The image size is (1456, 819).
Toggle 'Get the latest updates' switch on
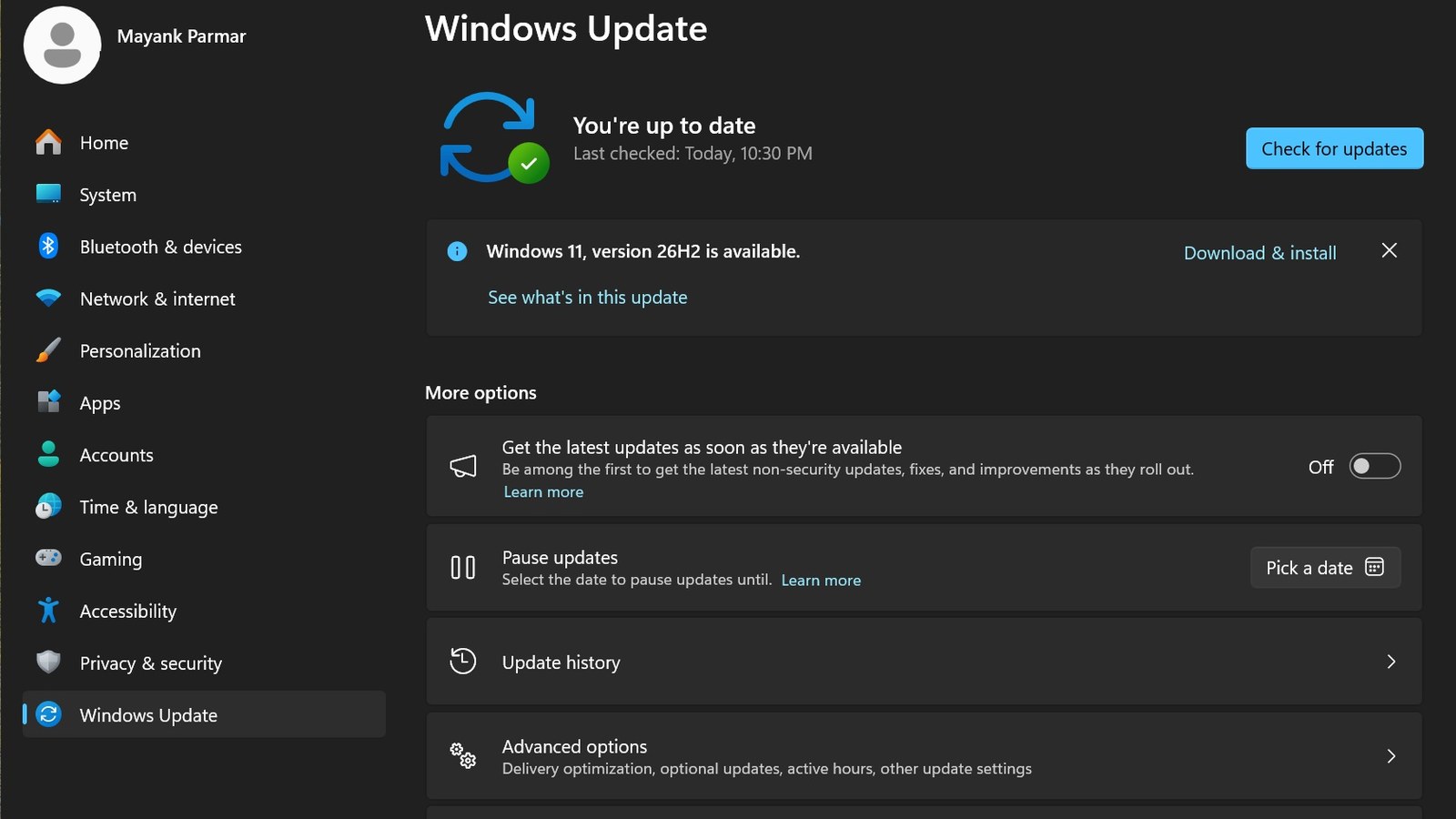1374,466
